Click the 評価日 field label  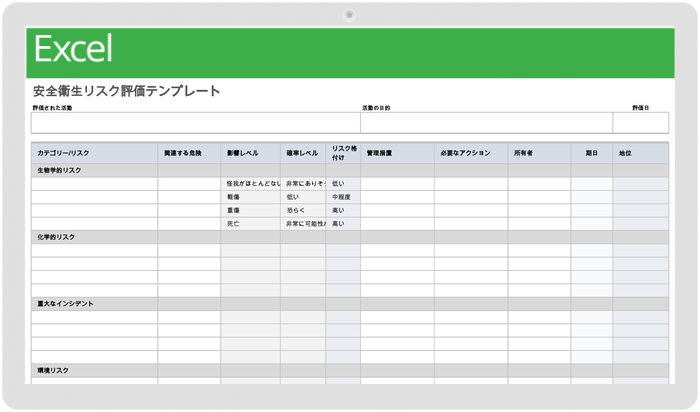[641, 108]
